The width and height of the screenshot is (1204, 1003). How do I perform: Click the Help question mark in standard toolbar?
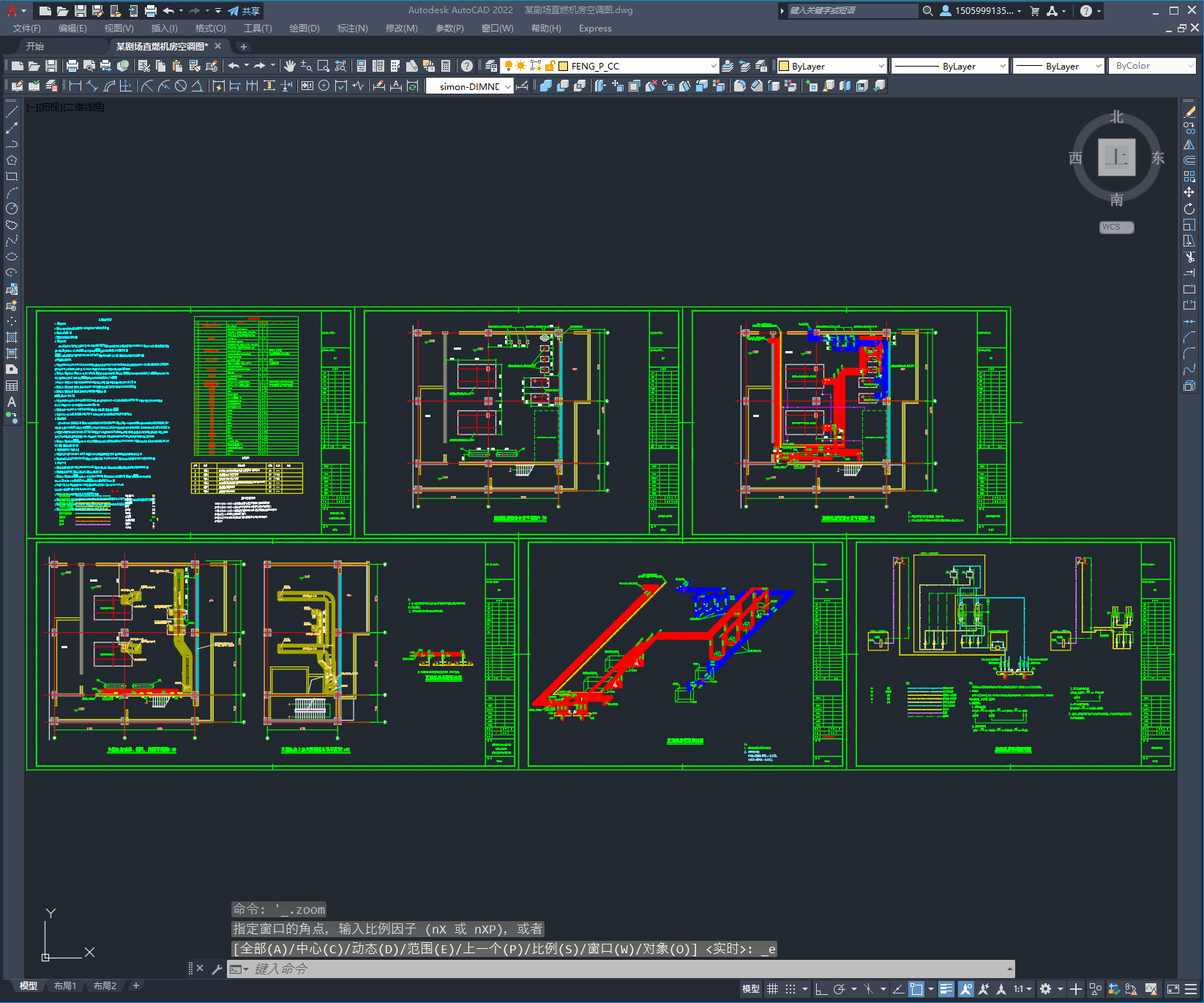(x=467, y=66)
